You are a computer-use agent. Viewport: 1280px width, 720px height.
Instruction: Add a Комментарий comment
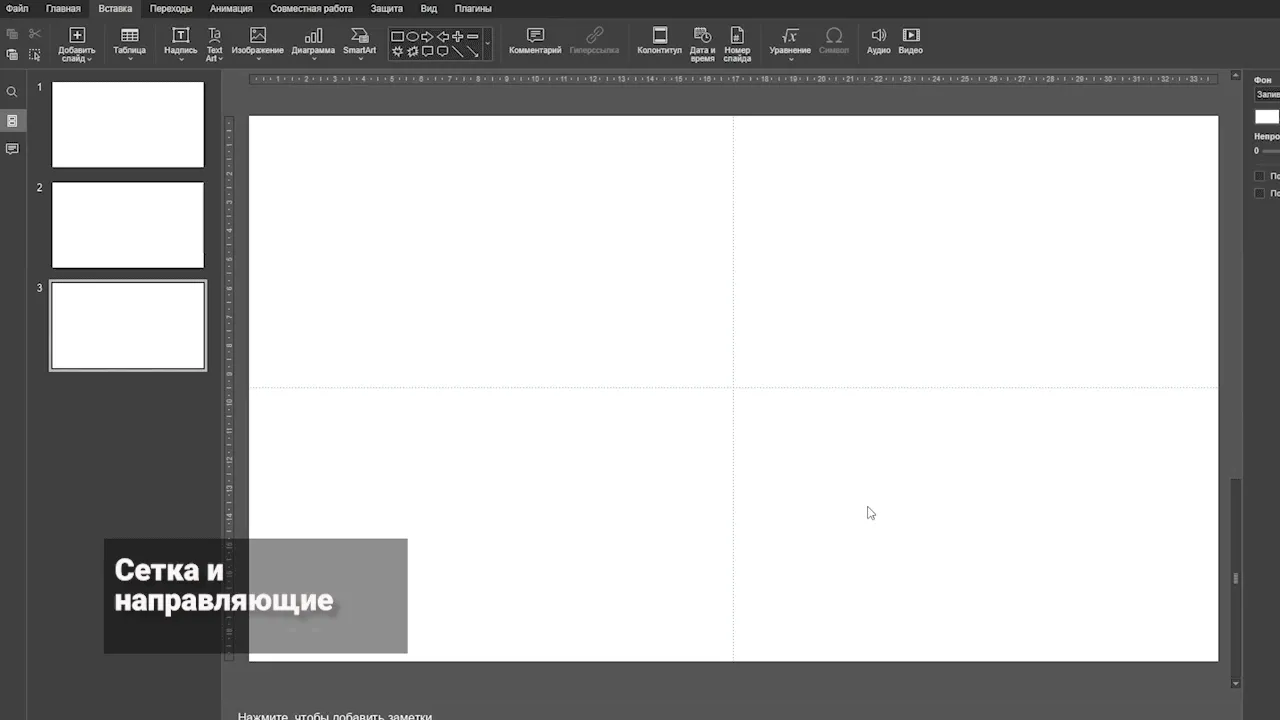[535, 41]
